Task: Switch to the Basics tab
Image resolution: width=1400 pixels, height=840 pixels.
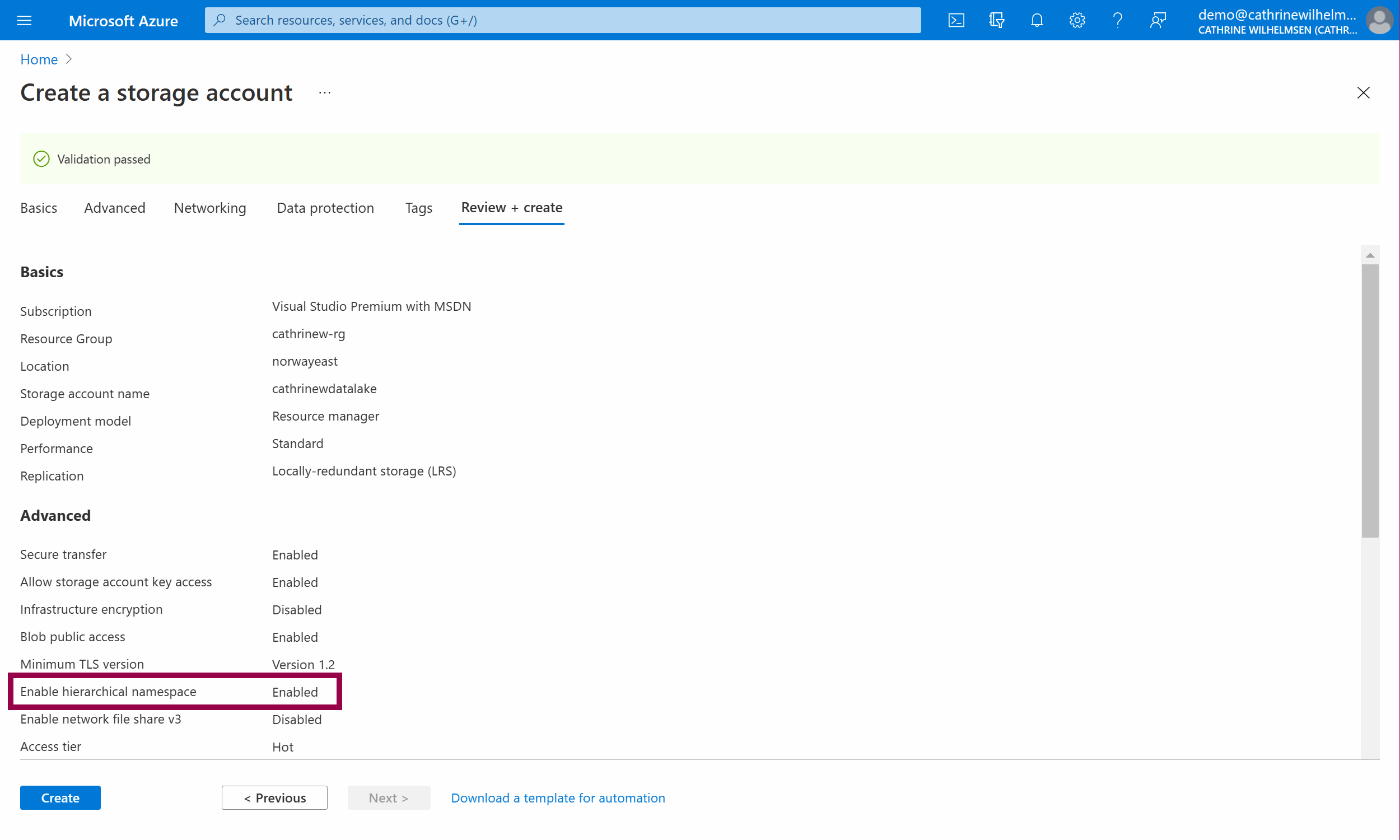Action: pos(39,208)
